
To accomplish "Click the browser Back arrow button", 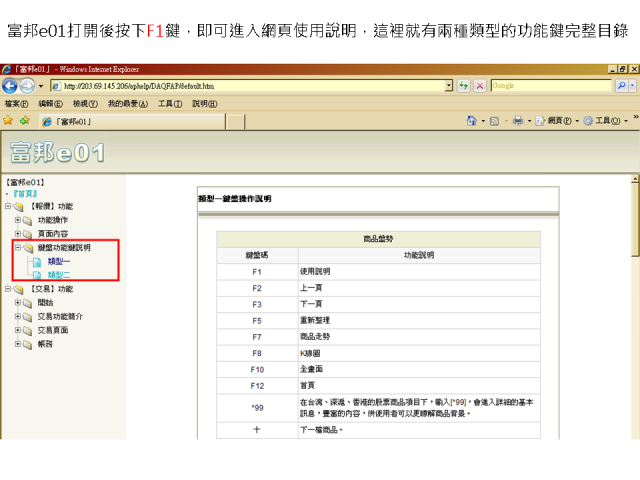I will tap(10, 86).
